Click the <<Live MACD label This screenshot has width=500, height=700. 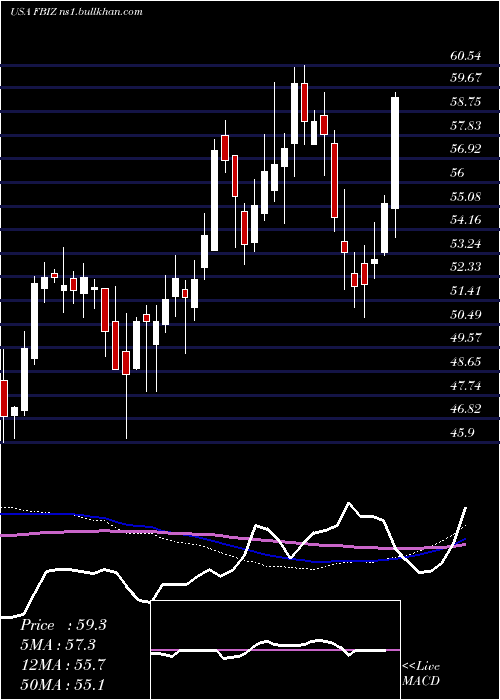421,674
